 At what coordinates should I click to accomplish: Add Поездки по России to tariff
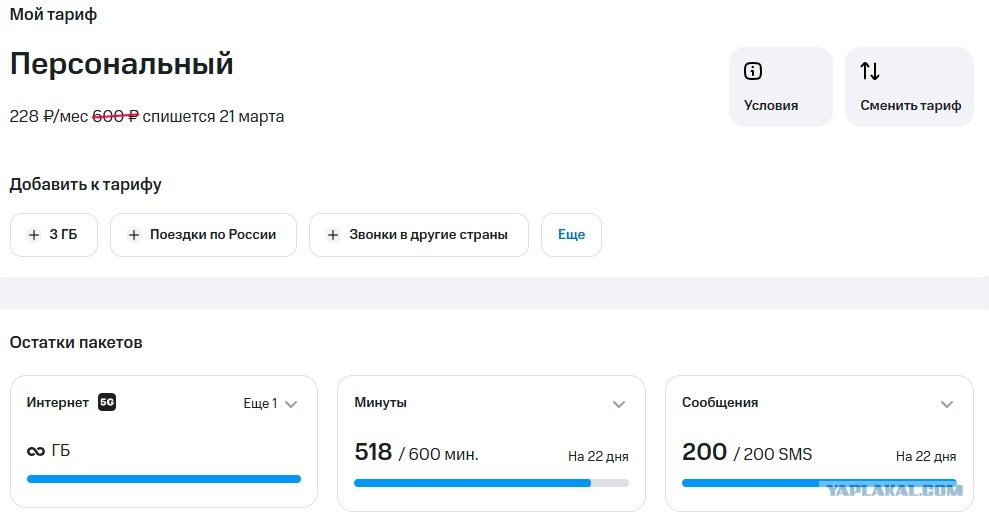point(203,235)
